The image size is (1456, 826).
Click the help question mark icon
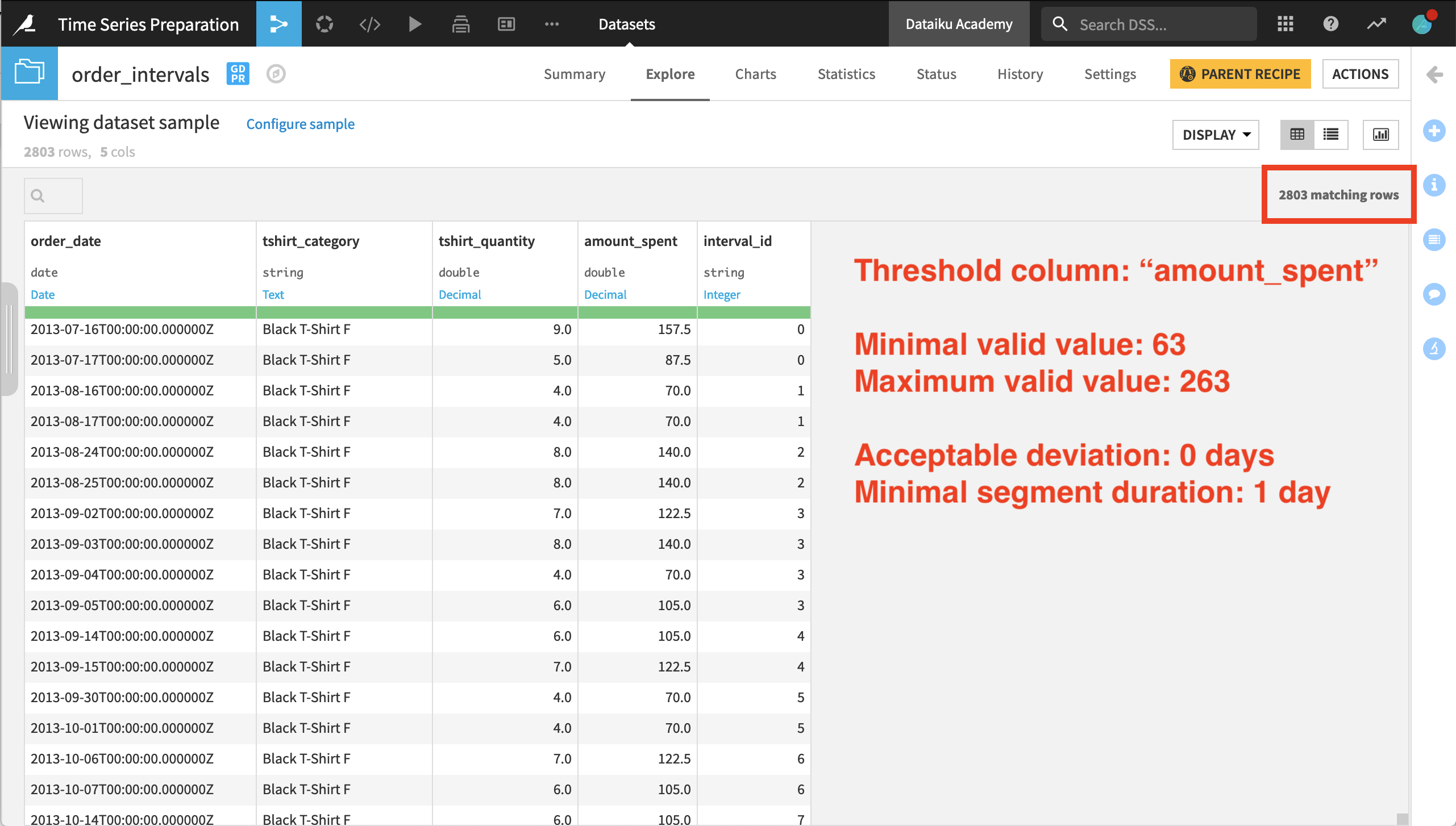click(1330, 24)
